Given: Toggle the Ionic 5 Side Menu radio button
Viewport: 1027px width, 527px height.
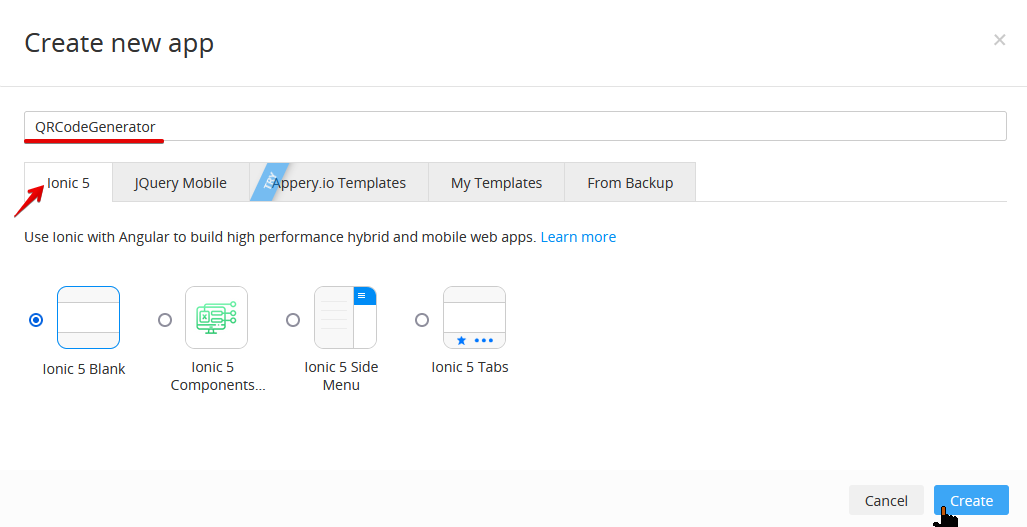Looking at the screenshot, I should point(293,319).
